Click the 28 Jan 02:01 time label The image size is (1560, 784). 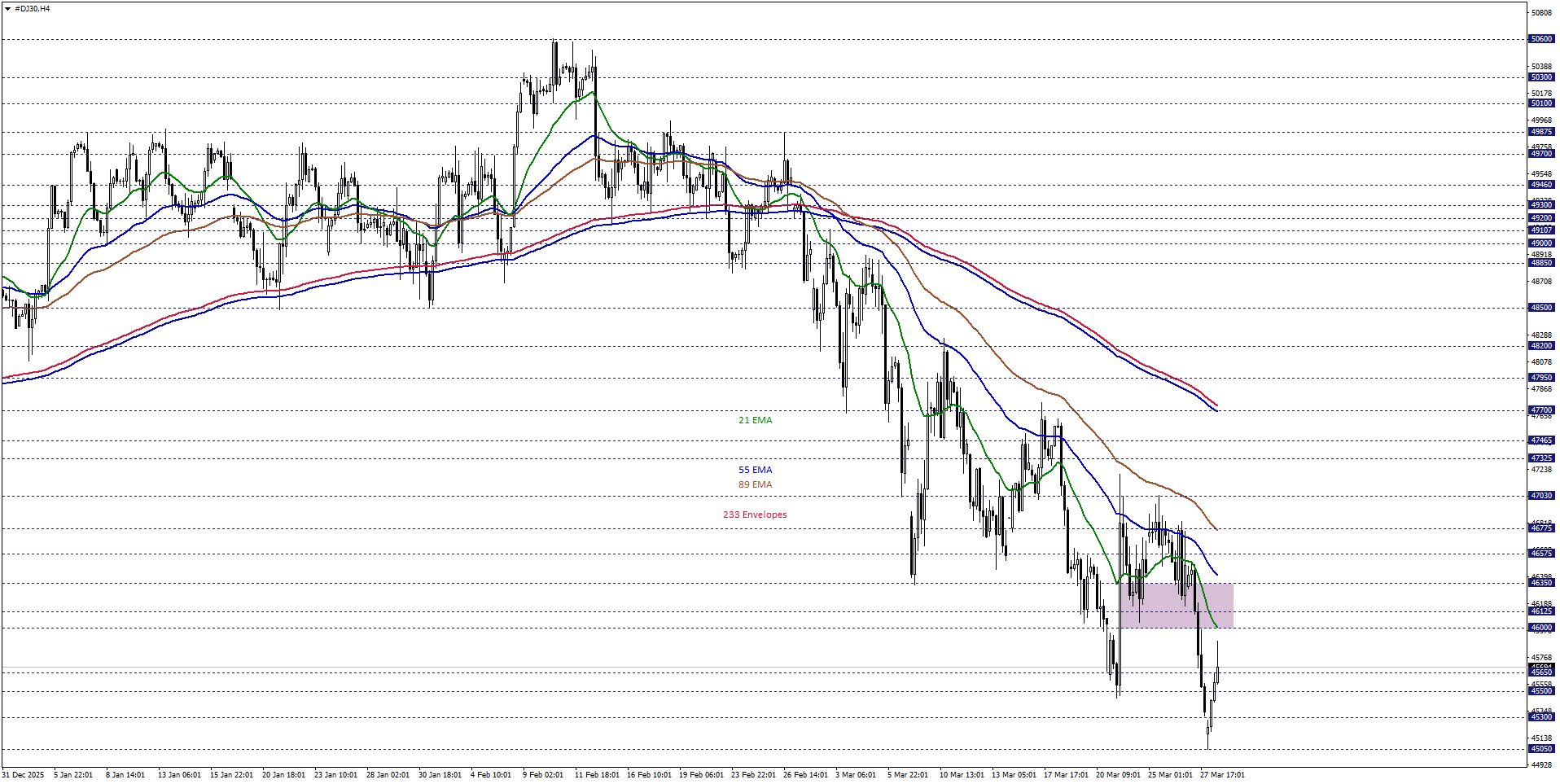[x=388, y=775]
